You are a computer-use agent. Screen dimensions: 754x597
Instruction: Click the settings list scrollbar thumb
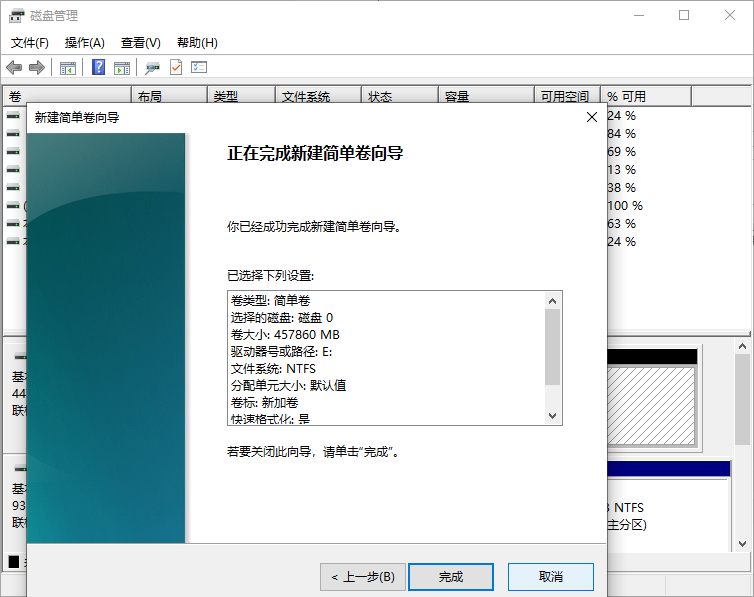[x=553, y=347]
